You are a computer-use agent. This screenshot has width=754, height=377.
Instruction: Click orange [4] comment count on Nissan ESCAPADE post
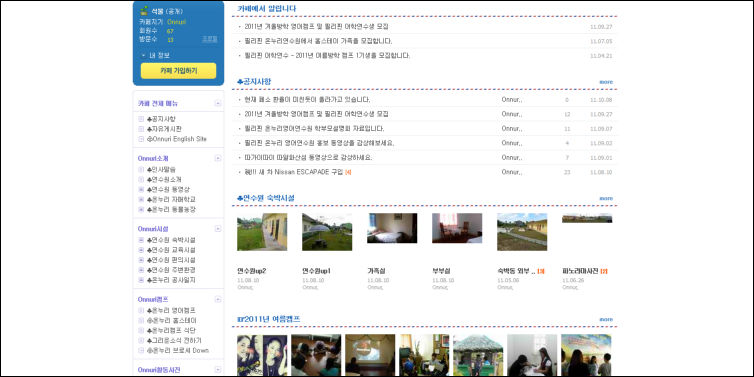(x=348, y=172)
